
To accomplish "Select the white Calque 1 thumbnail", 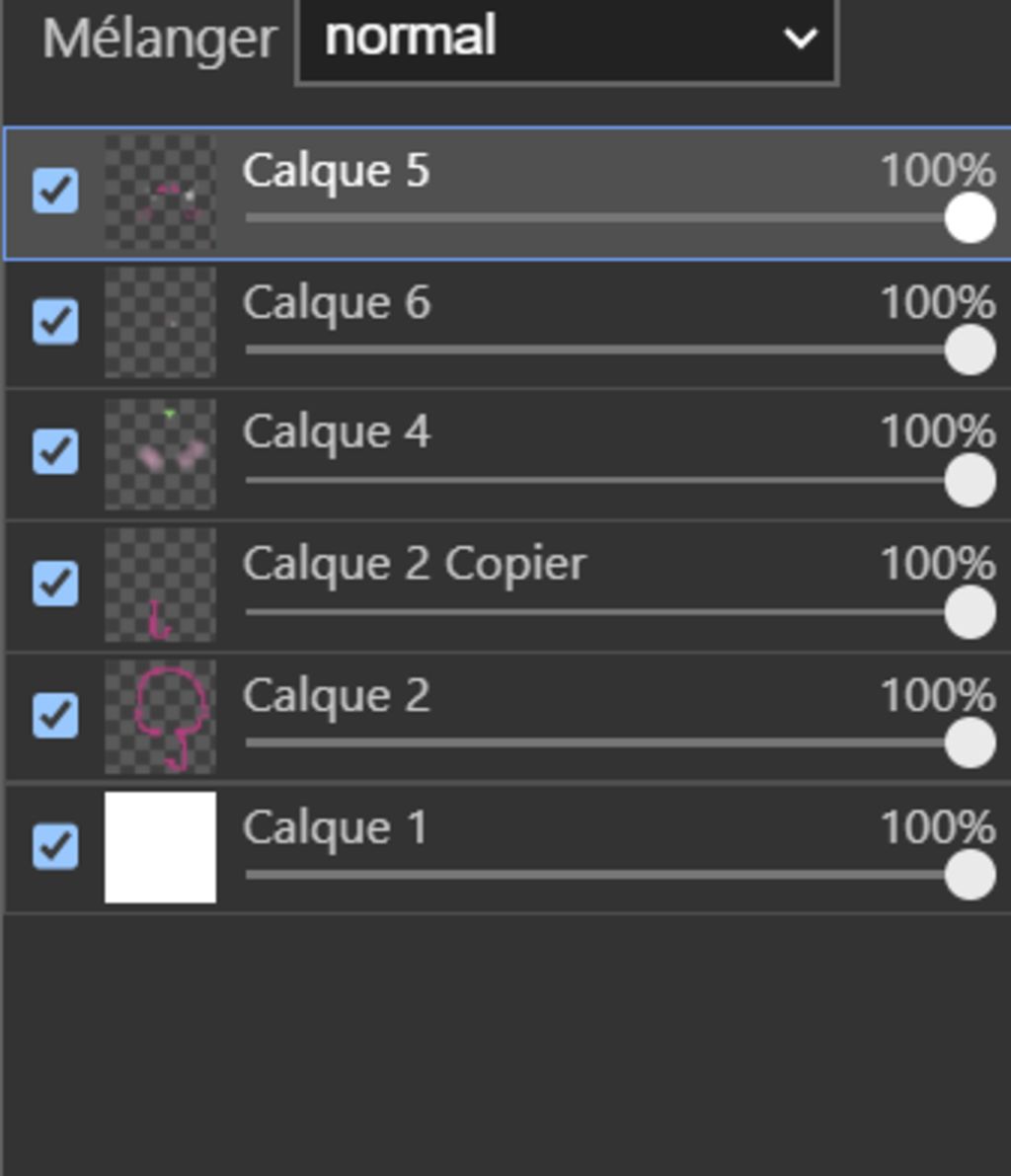I will pos(160,847).
